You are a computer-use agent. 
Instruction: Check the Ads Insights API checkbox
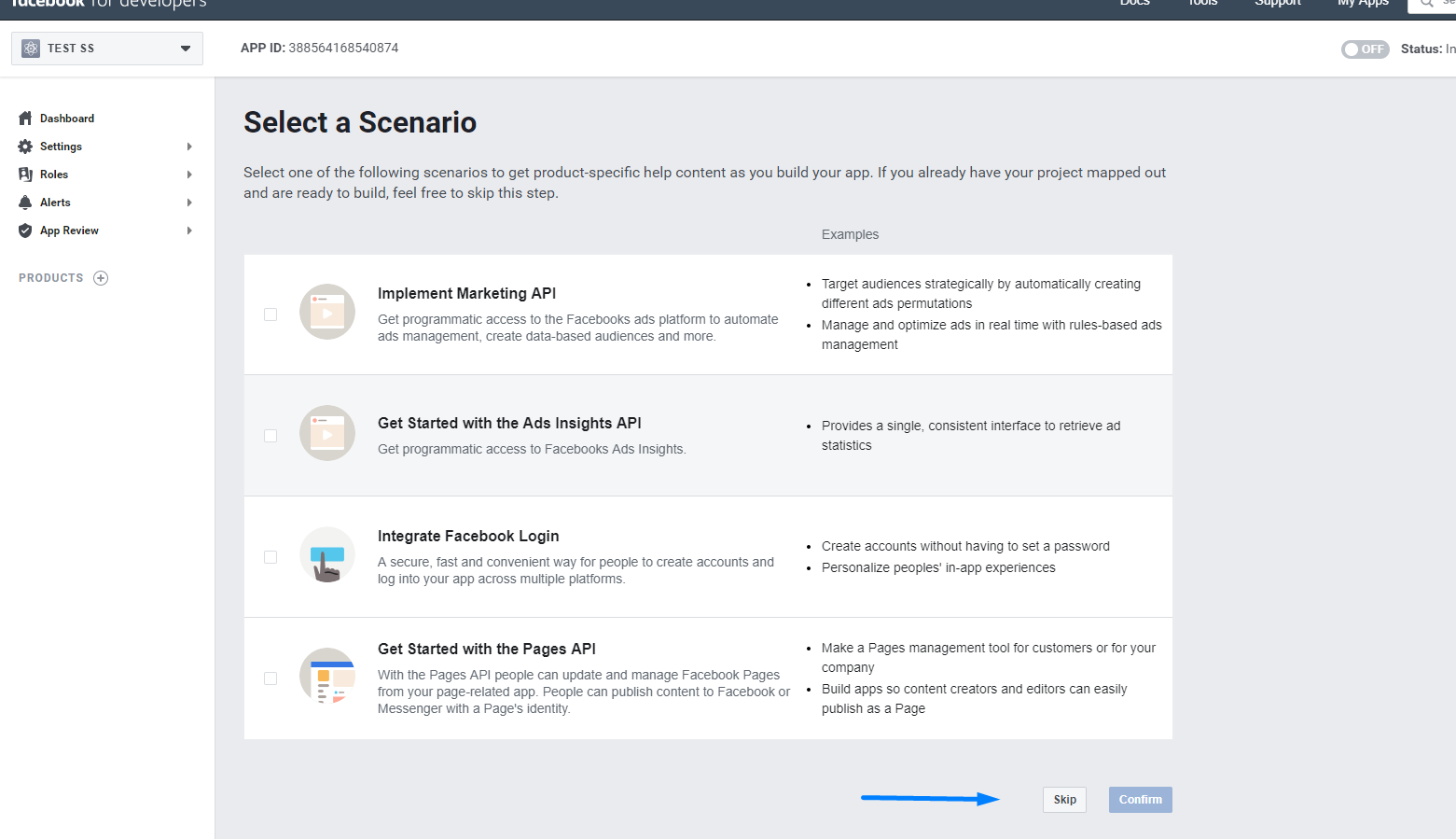click(x=270, y=436)
